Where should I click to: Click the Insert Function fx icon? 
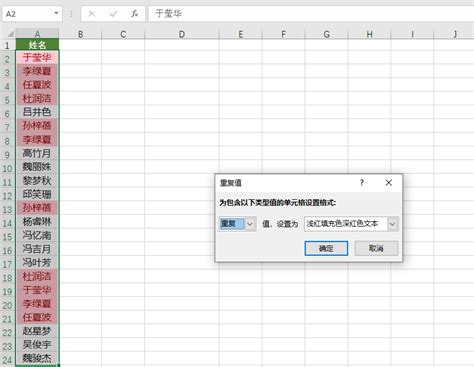(x=134, y=14)
